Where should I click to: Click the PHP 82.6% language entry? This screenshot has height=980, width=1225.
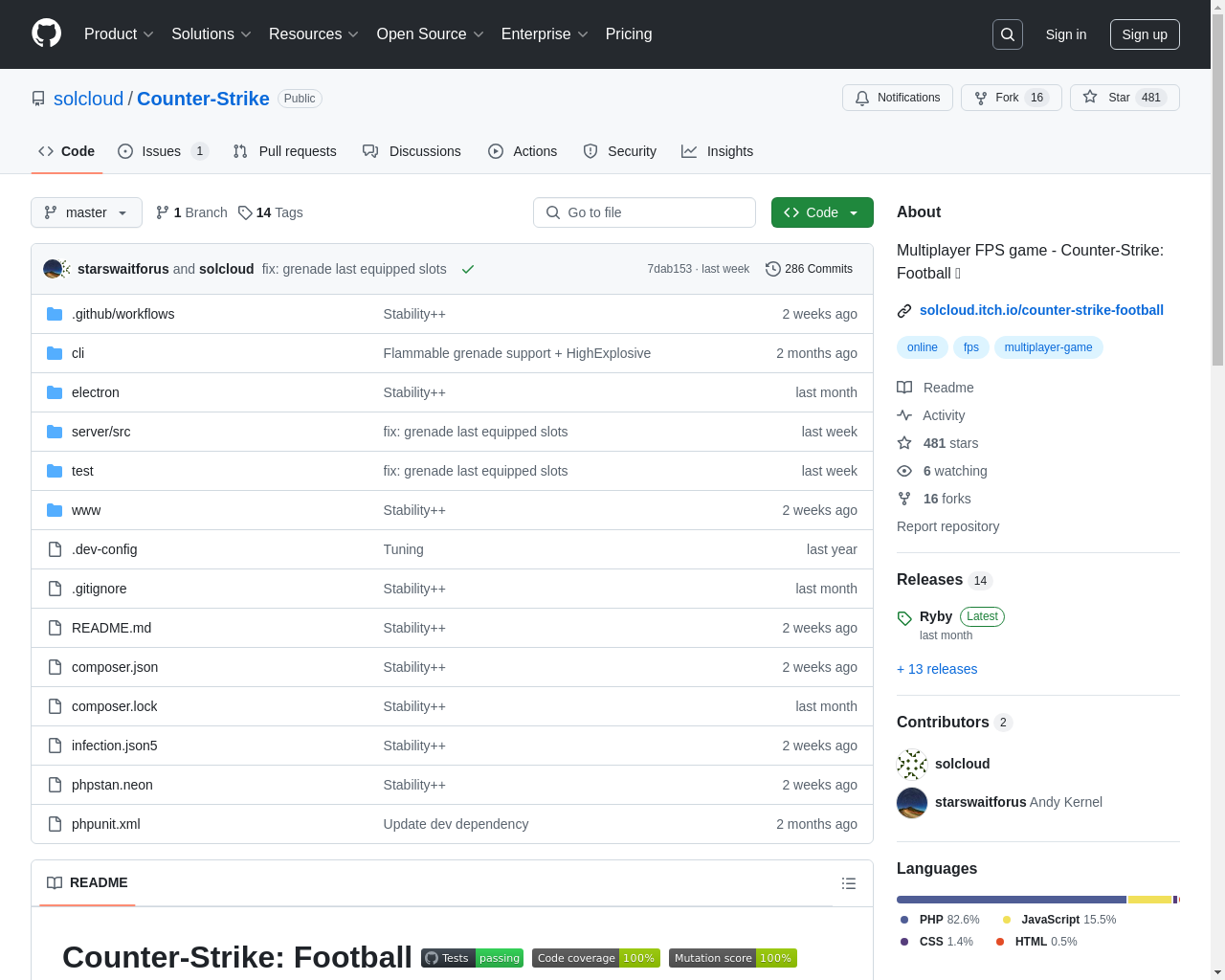(x=940, y=920)
